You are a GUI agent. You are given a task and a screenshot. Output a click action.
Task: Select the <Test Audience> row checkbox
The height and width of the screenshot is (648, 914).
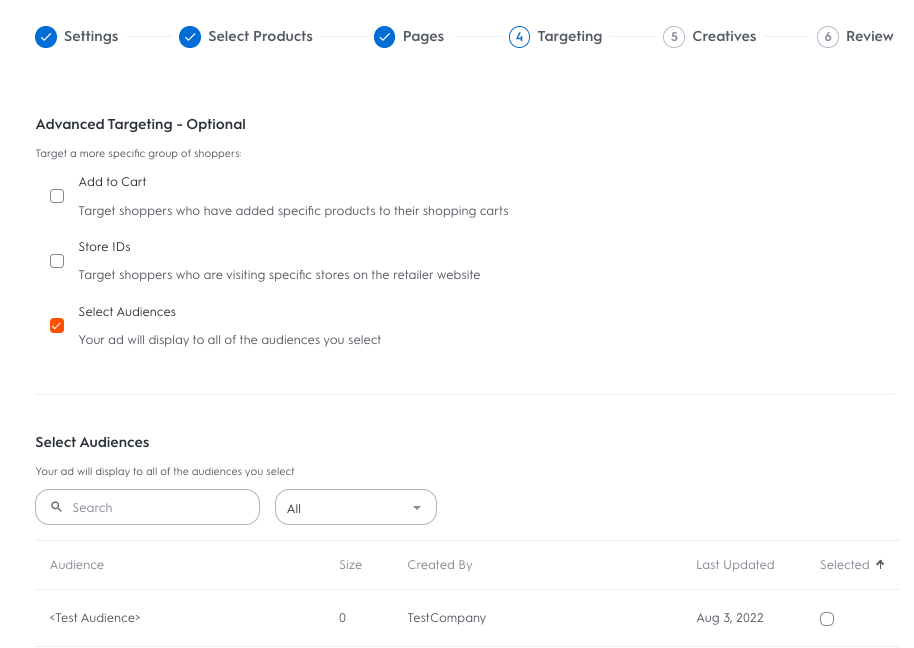[827, 619]
